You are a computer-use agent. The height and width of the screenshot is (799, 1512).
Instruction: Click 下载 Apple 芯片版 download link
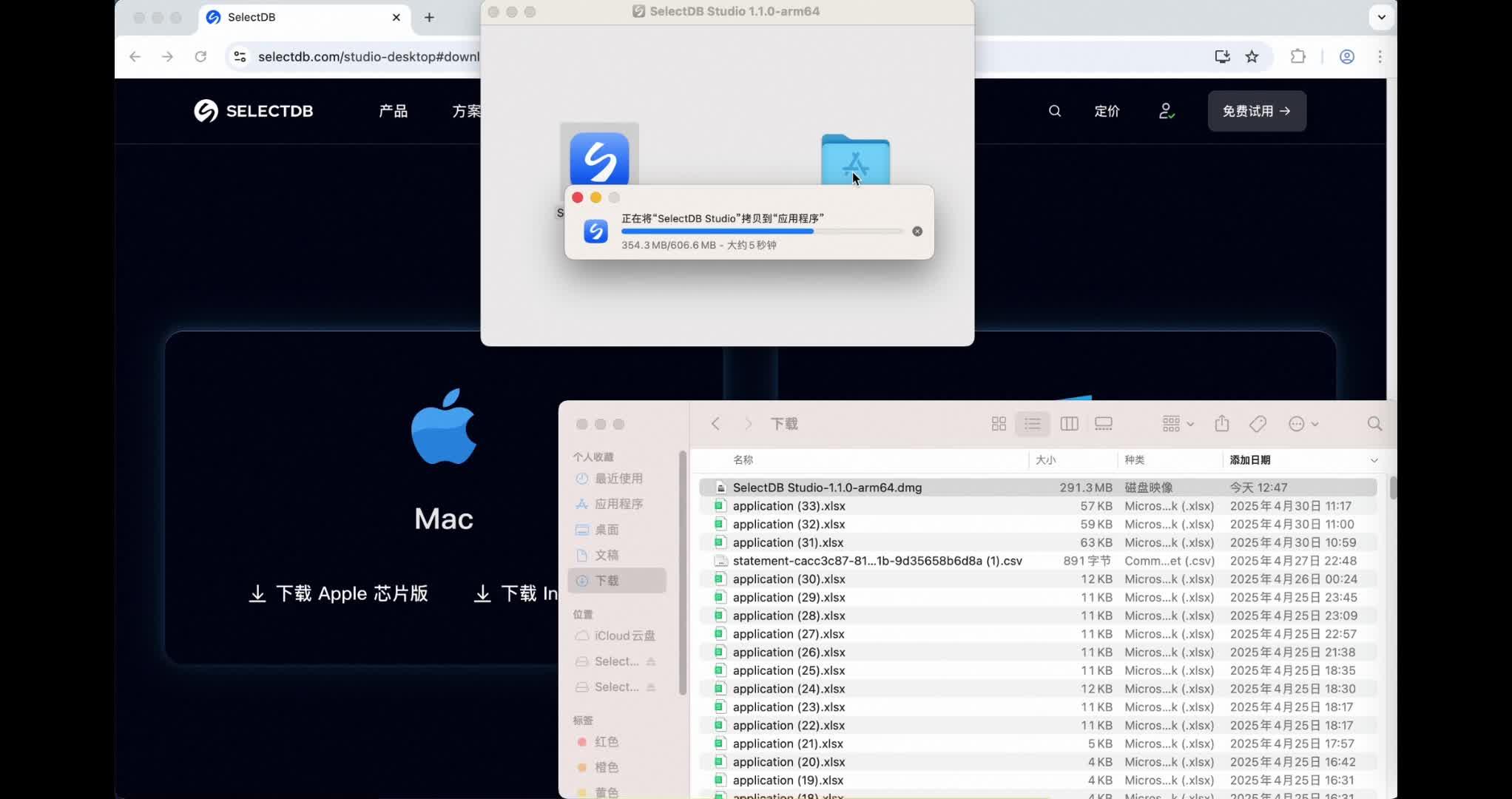point(338,593)
